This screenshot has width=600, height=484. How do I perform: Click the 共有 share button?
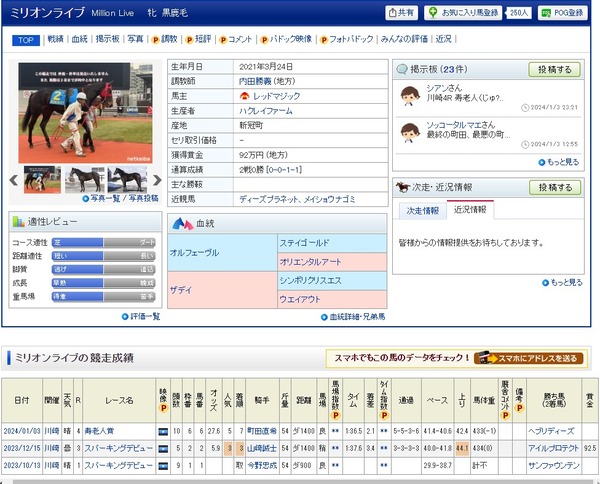[x=401, y=13]
